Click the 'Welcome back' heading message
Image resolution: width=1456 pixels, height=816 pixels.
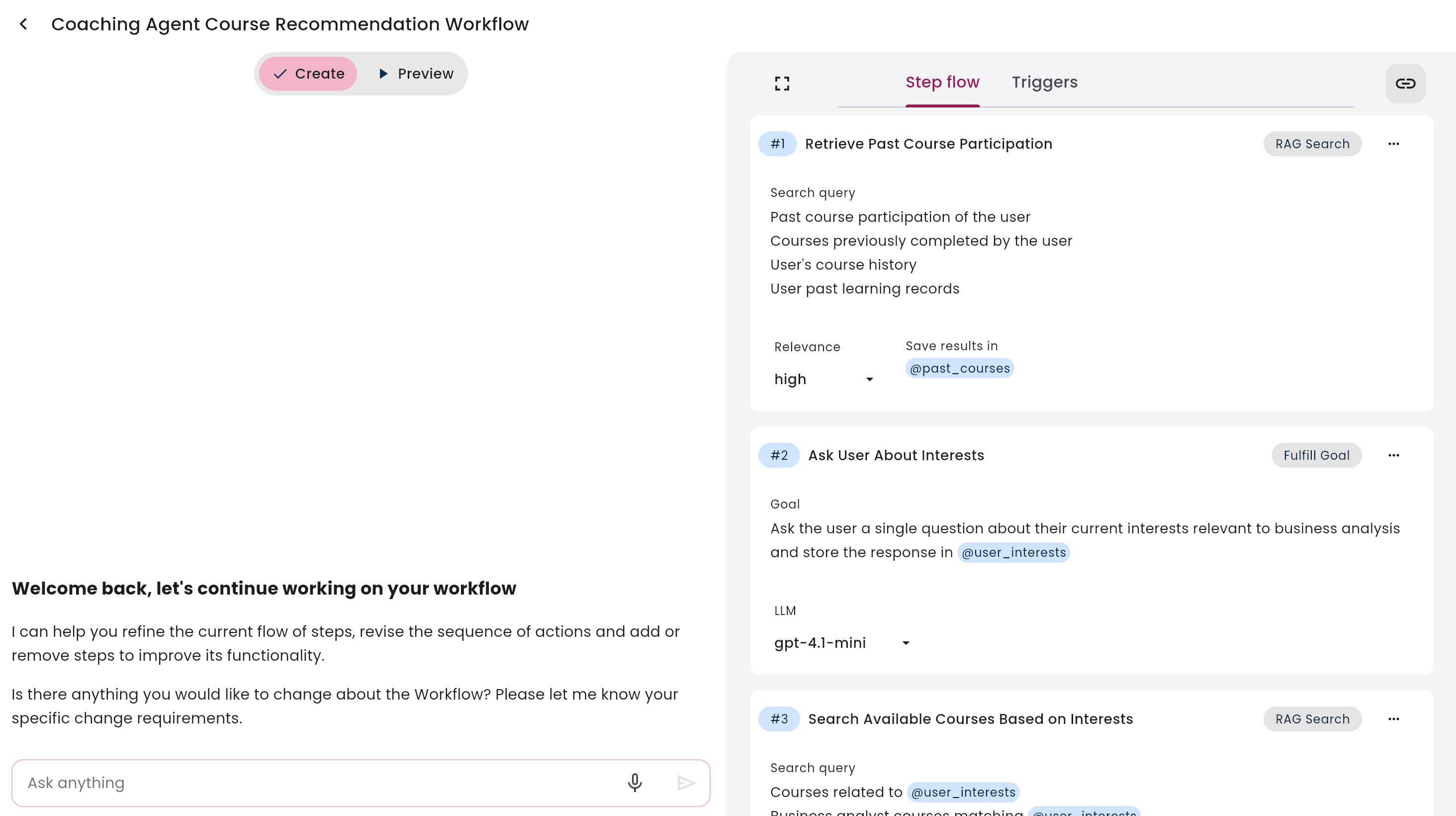click(x=264, y=588)
